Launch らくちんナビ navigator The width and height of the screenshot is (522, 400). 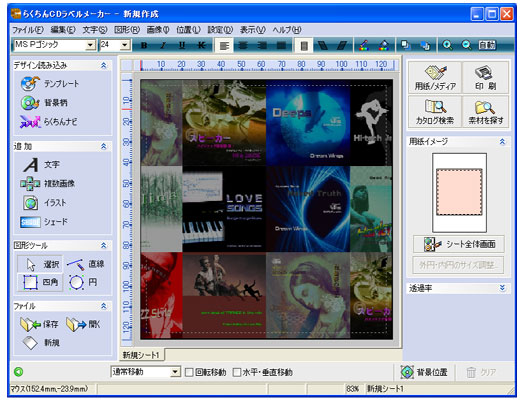click(x=48, y=122)
